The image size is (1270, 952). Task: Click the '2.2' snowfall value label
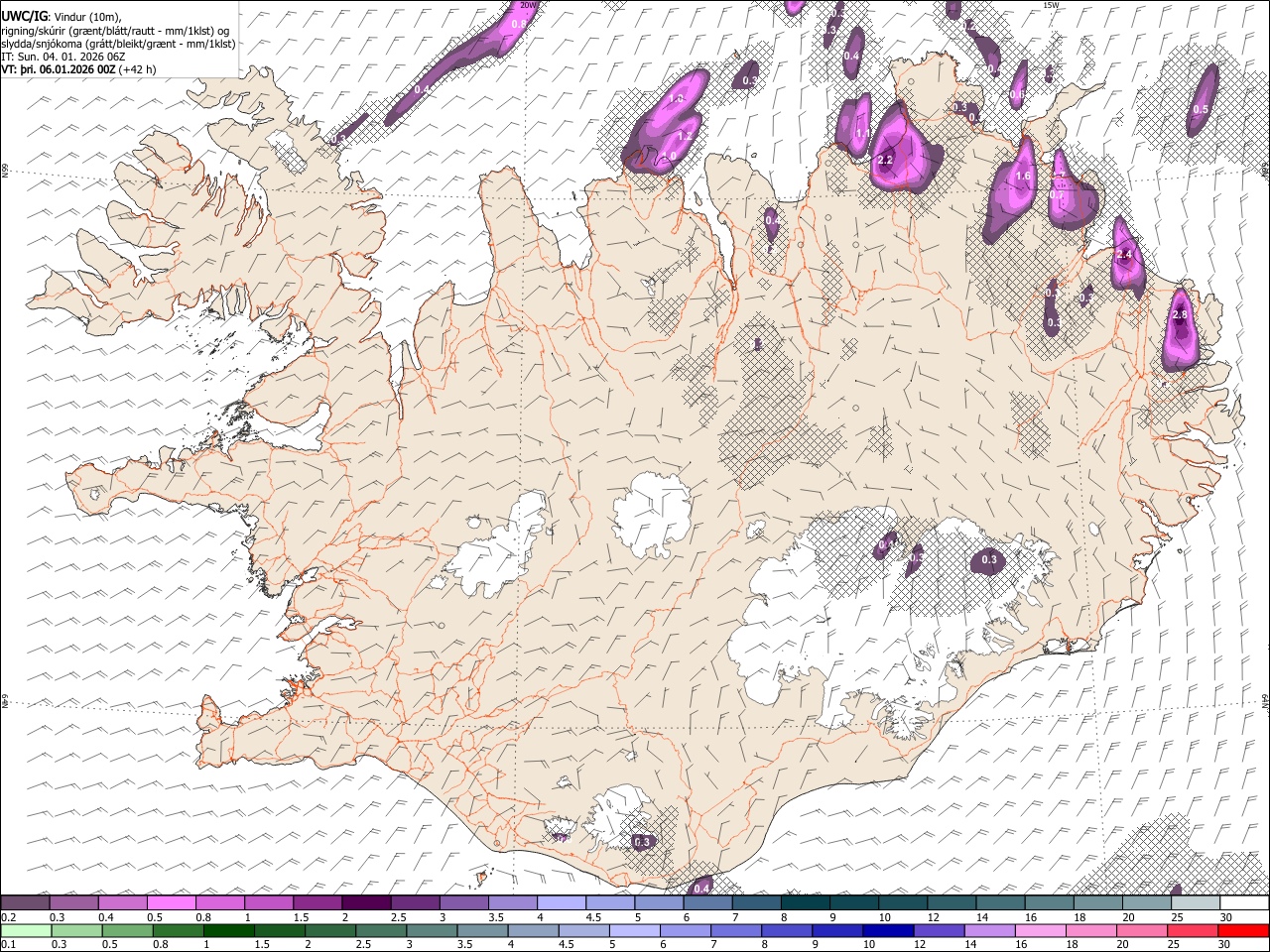coord(886,160)
